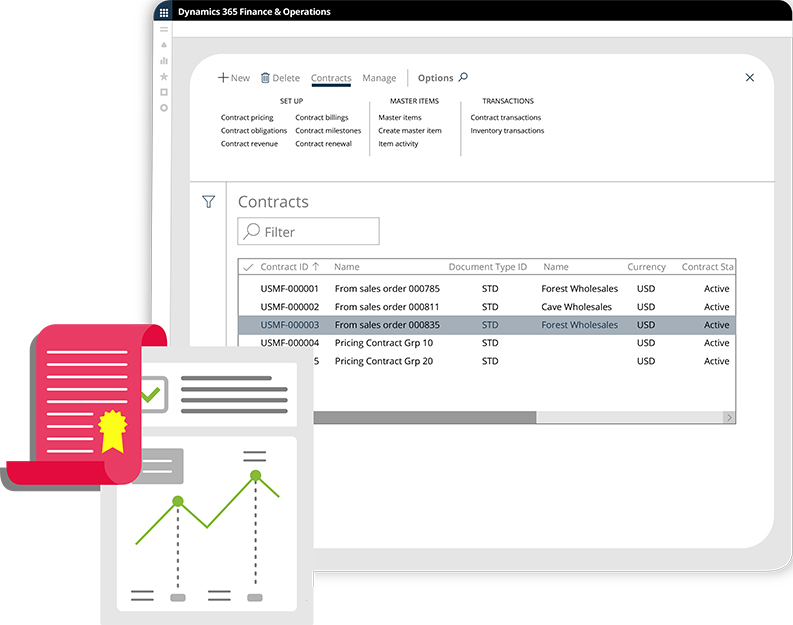Open Contract billings
The width and height of the screenshot is (793, 625).
coord(322,117)
